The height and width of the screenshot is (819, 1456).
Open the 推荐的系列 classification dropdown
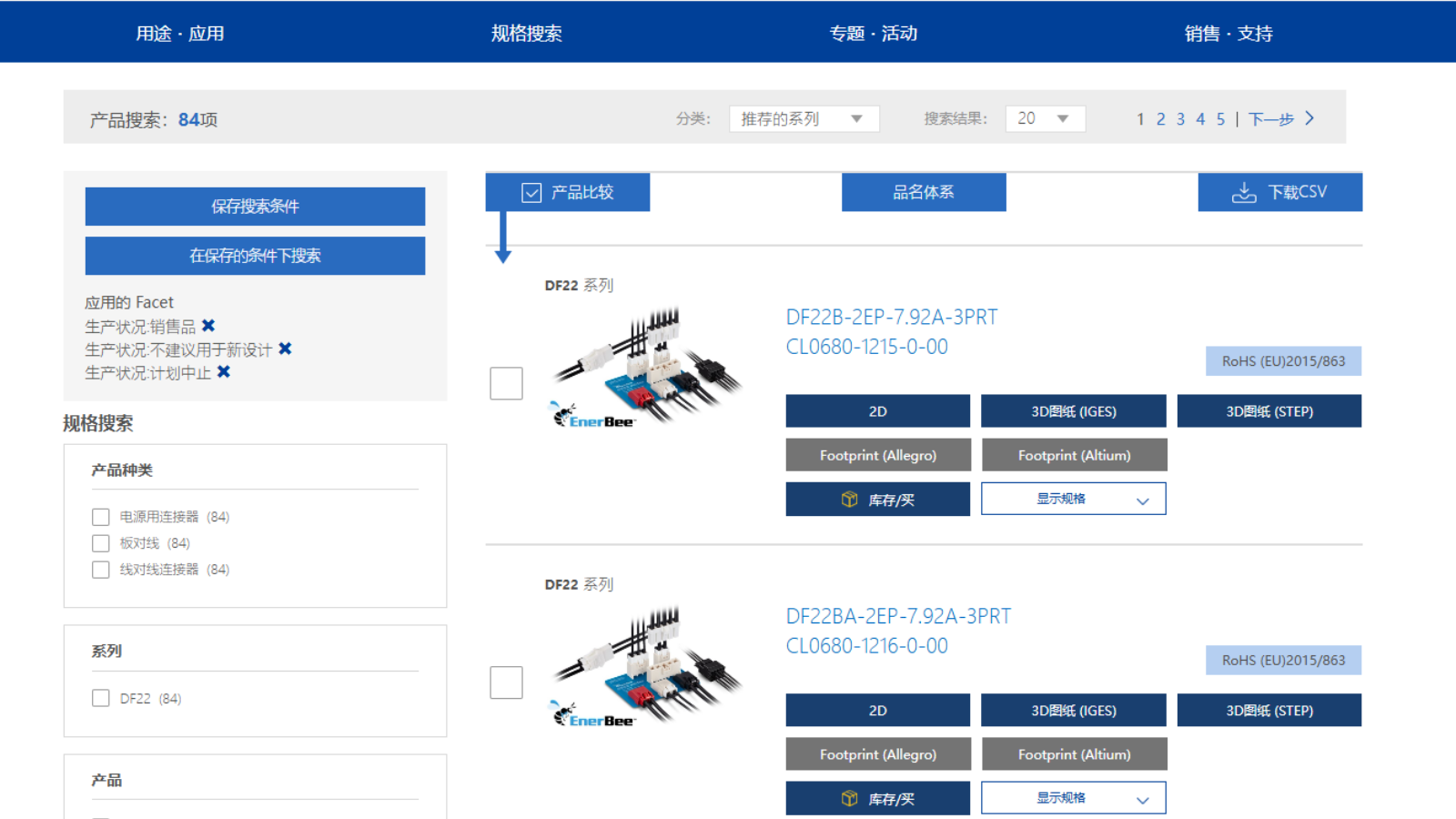(x=804, y=117)
